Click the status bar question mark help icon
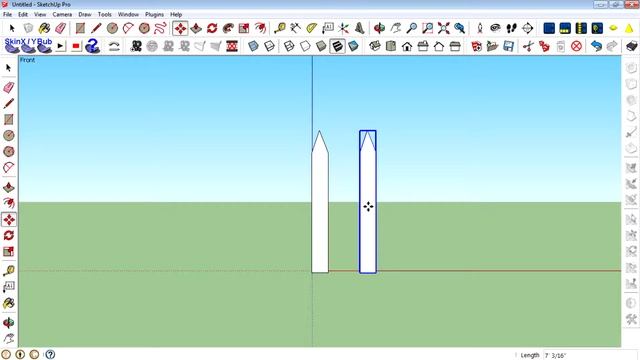Image resolution: width=640 pixels, height=360 pixels. [50, 354]
